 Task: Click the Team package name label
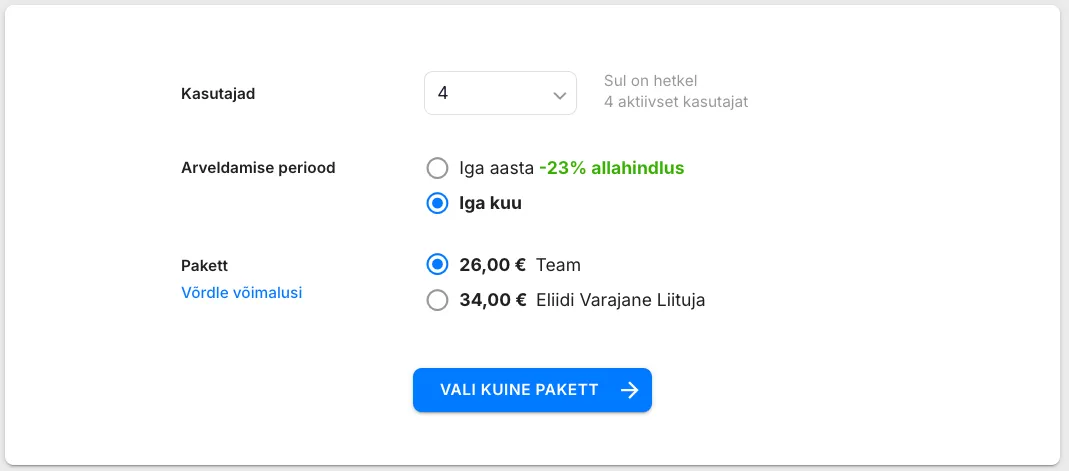click(558, 265)
